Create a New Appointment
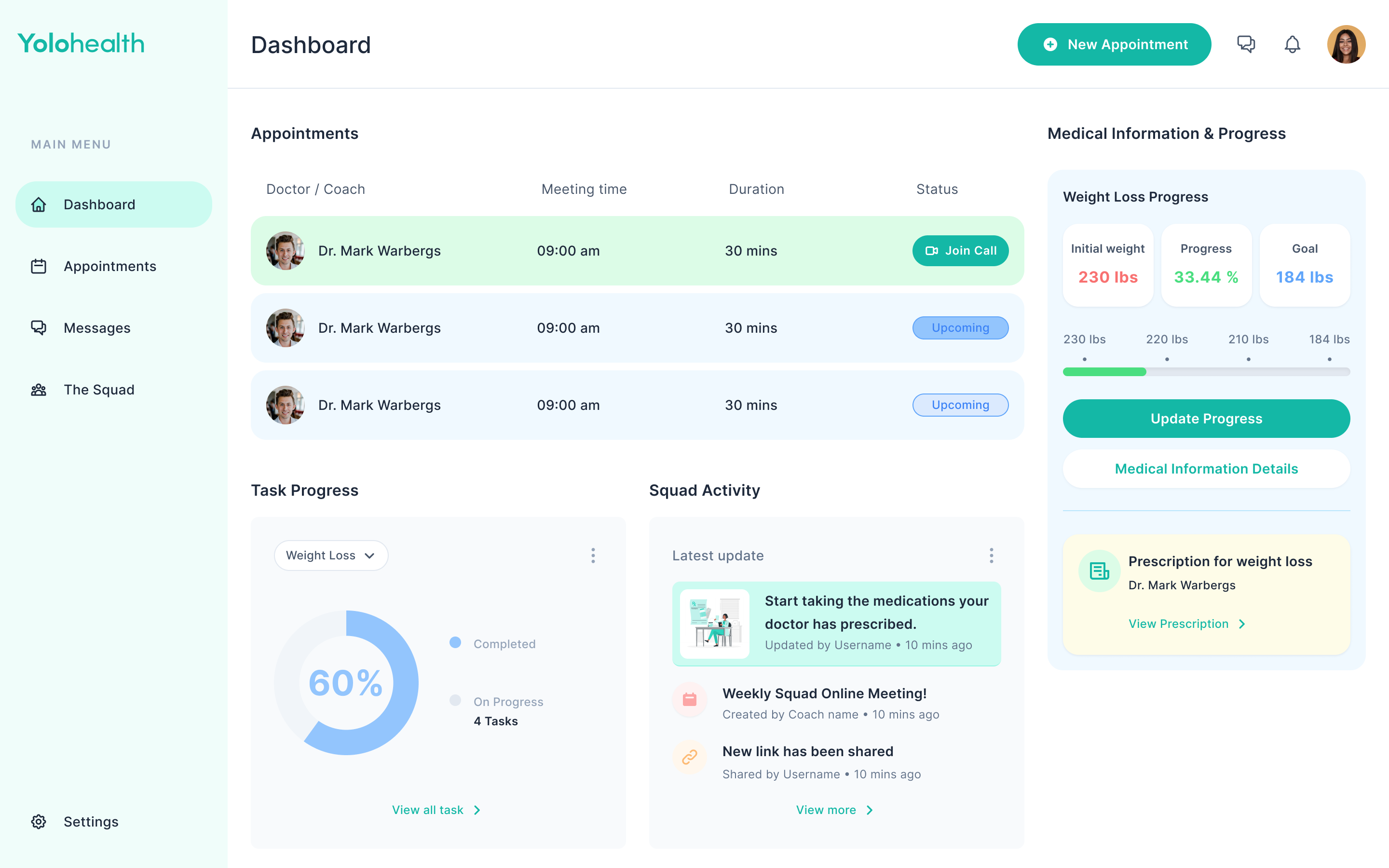This screenshot has width=1389, height=868. click(1114, 44)
